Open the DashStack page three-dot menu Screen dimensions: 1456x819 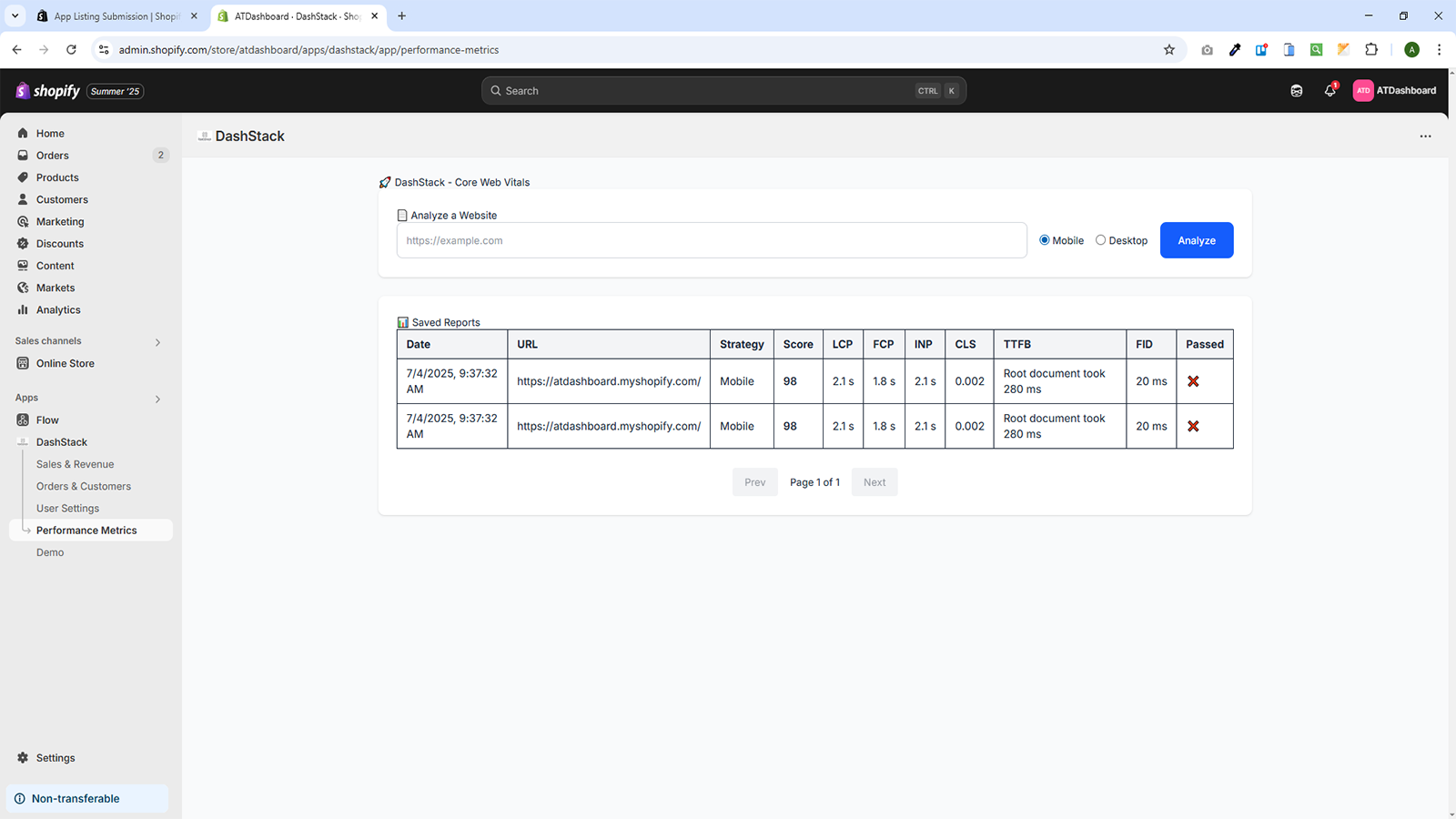pyautogui.click(x=1425, y=136)
